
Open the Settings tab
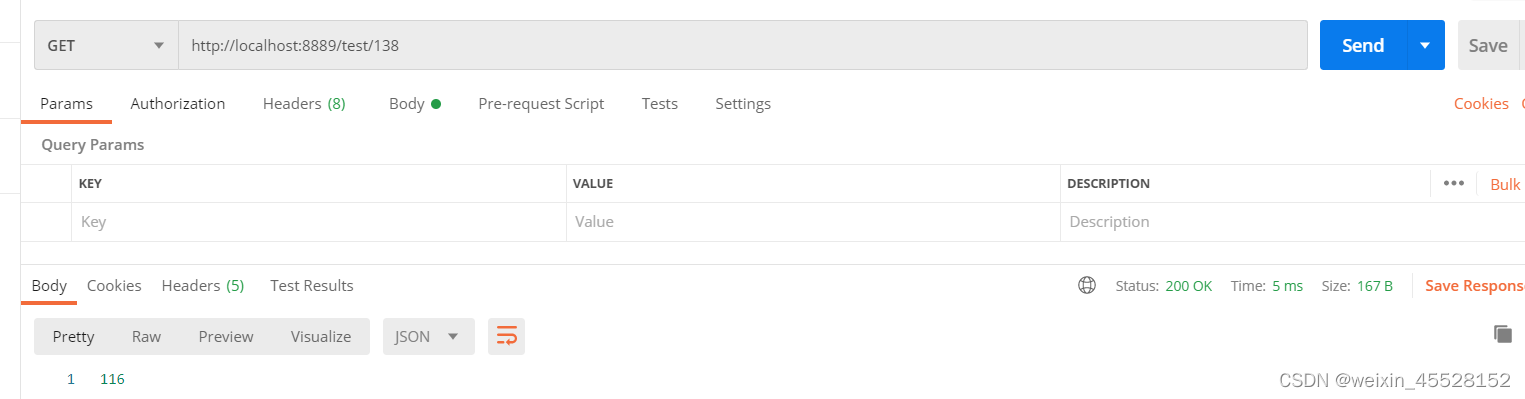coord(743,104)
